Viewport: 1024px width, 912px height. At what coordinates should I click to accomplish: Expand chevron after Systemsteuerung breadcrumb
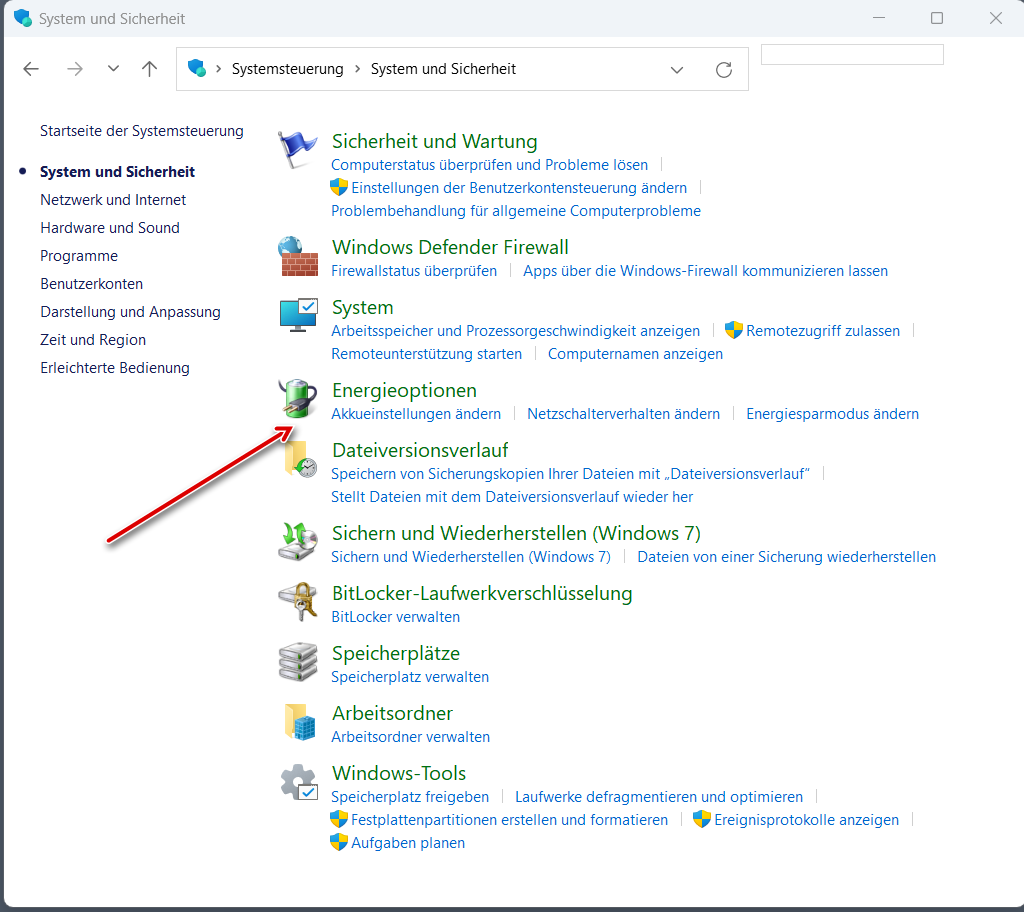357,69
